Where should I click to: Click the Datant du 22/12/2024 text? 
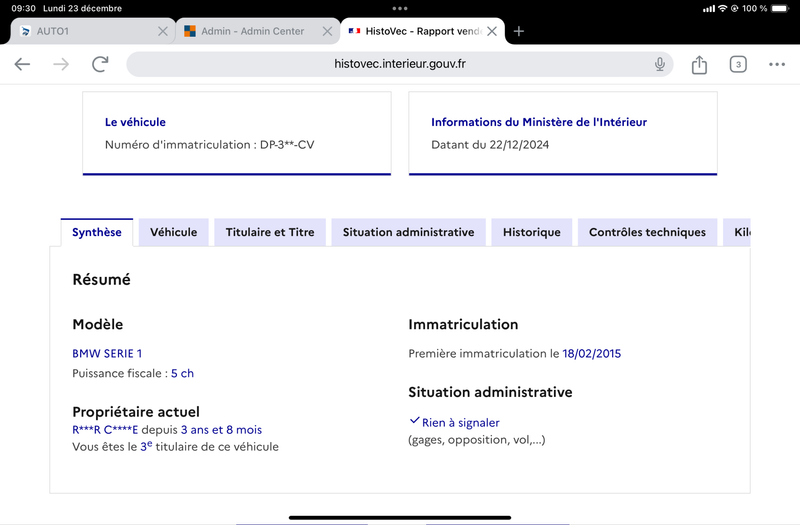pos(490,145)
